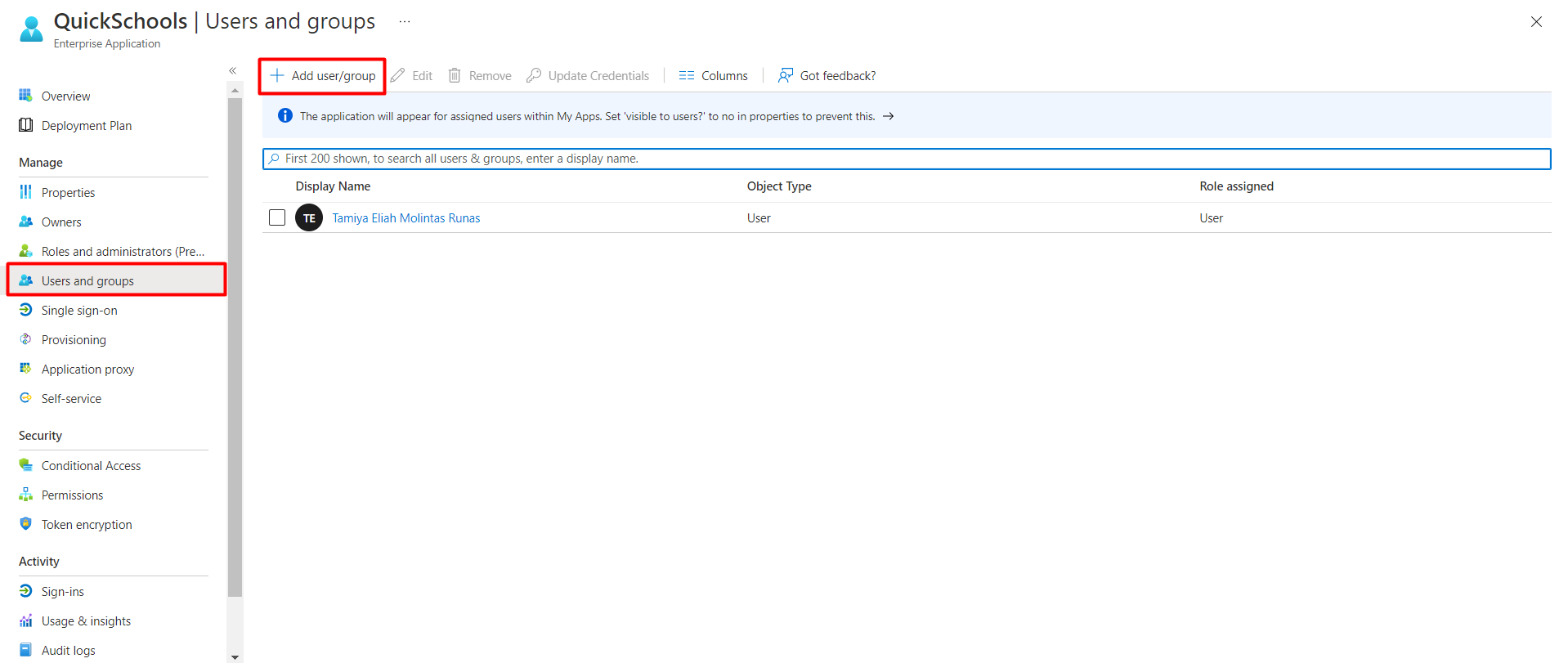The height and width of the screenshot is (663, 1568).
Task: Open Tamiya Eliah Molintas Runas user link
Action: pos(406,217)
